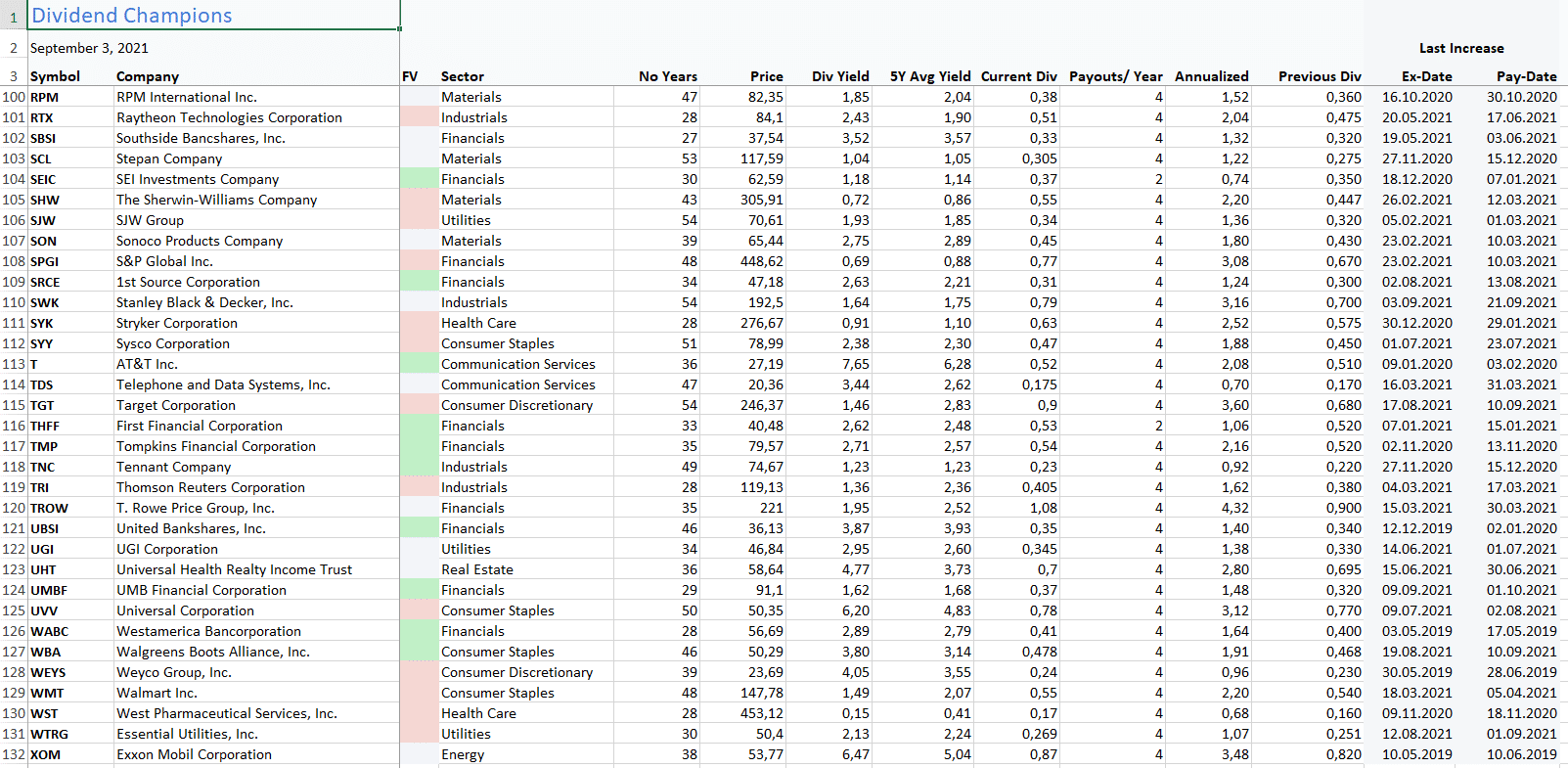1568x768 pixels.
Task: Select the Energy sector cell
Action: 463,754
